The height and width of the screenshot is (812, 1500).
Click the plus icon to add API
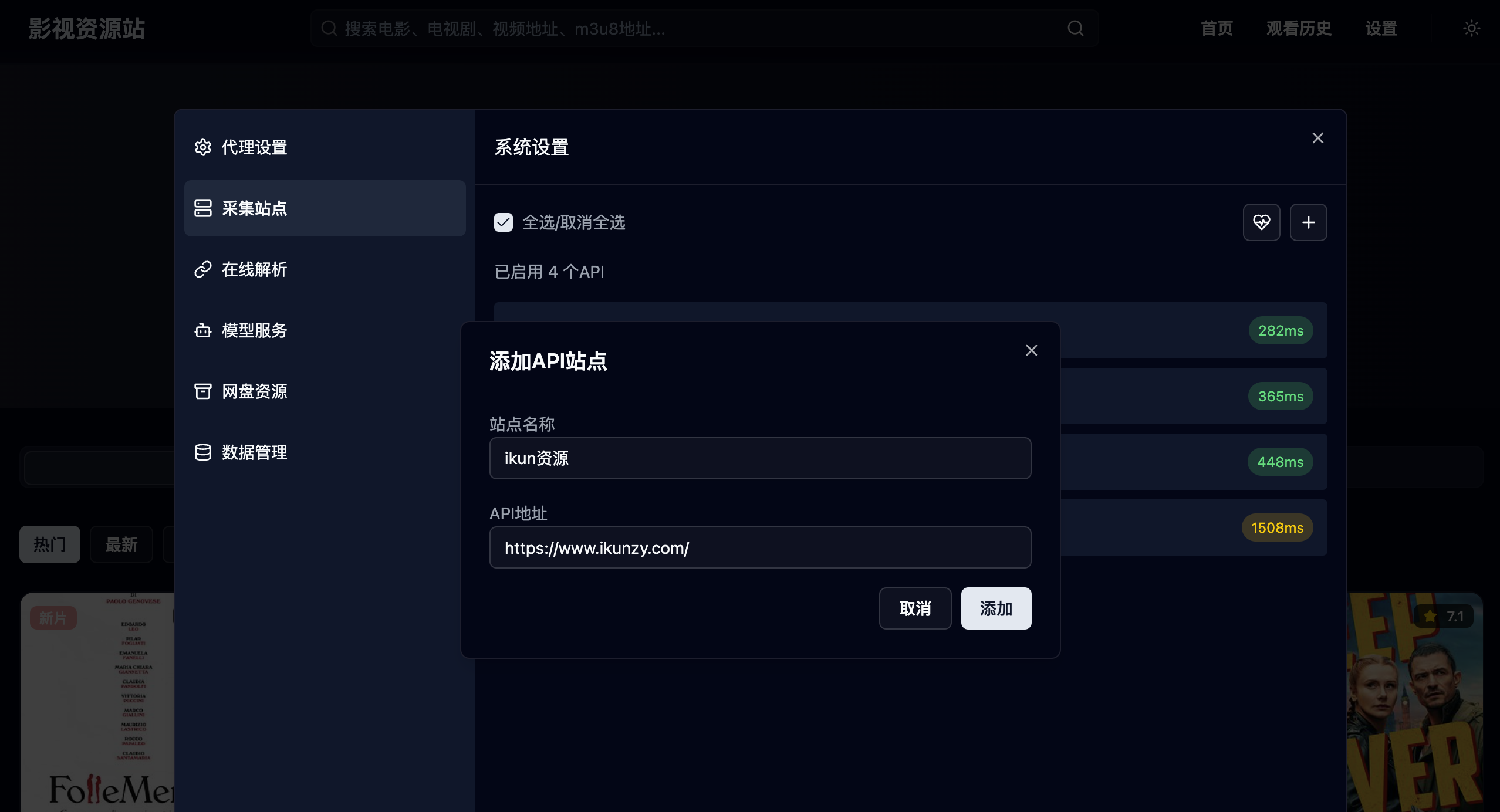(1309, 222)
